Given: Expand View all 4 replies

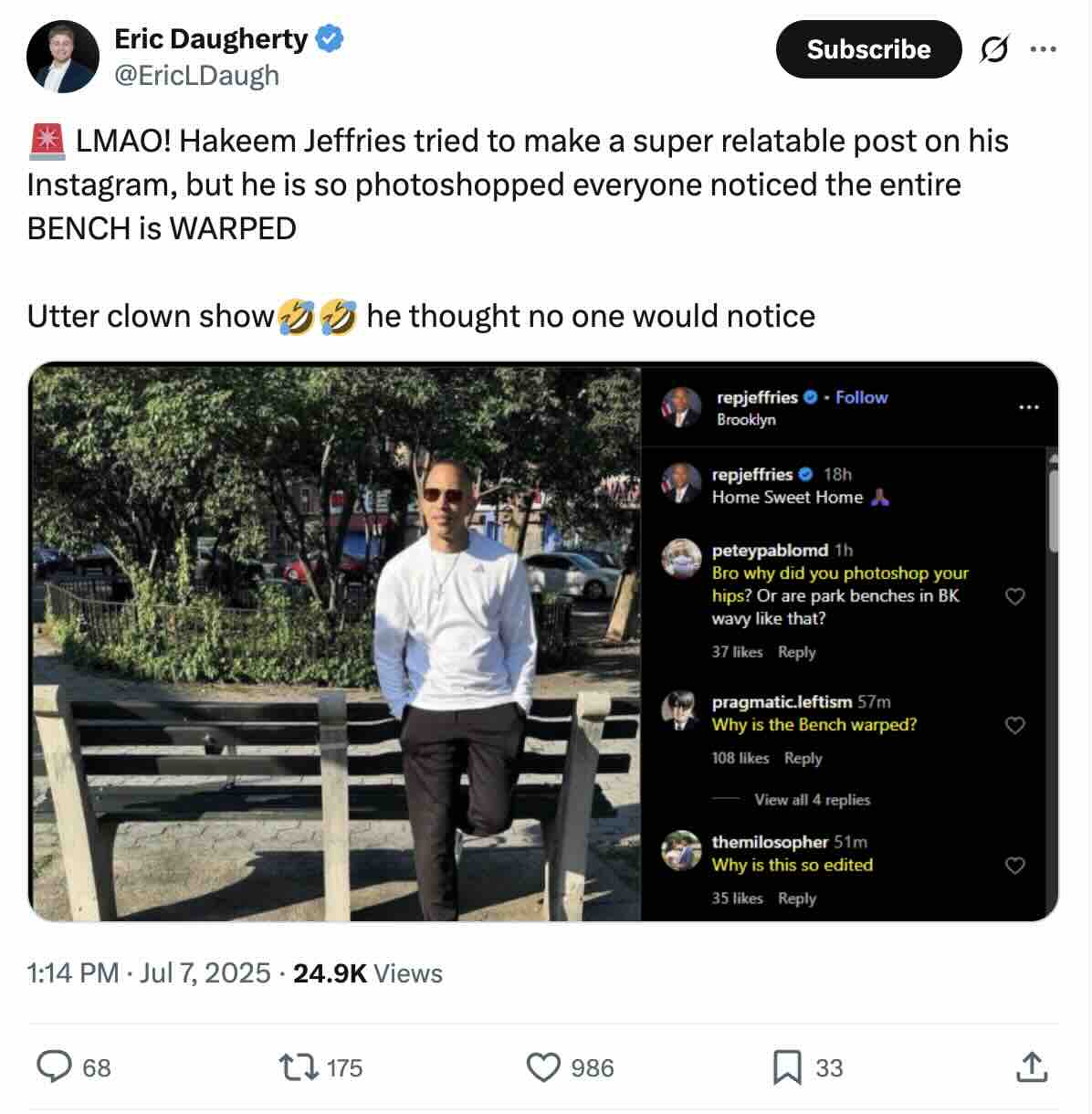Looking at the screenshot, I should coord(812,800).
